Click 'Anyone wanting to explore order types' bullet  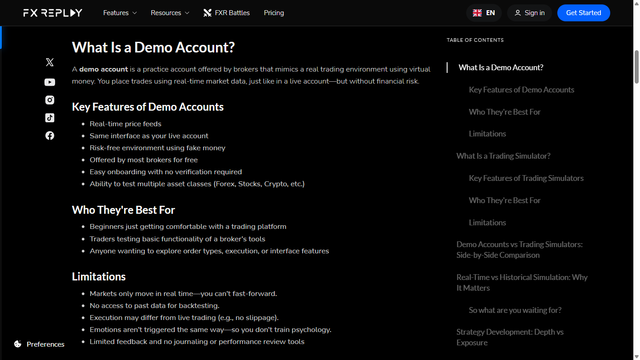(209, 251)
